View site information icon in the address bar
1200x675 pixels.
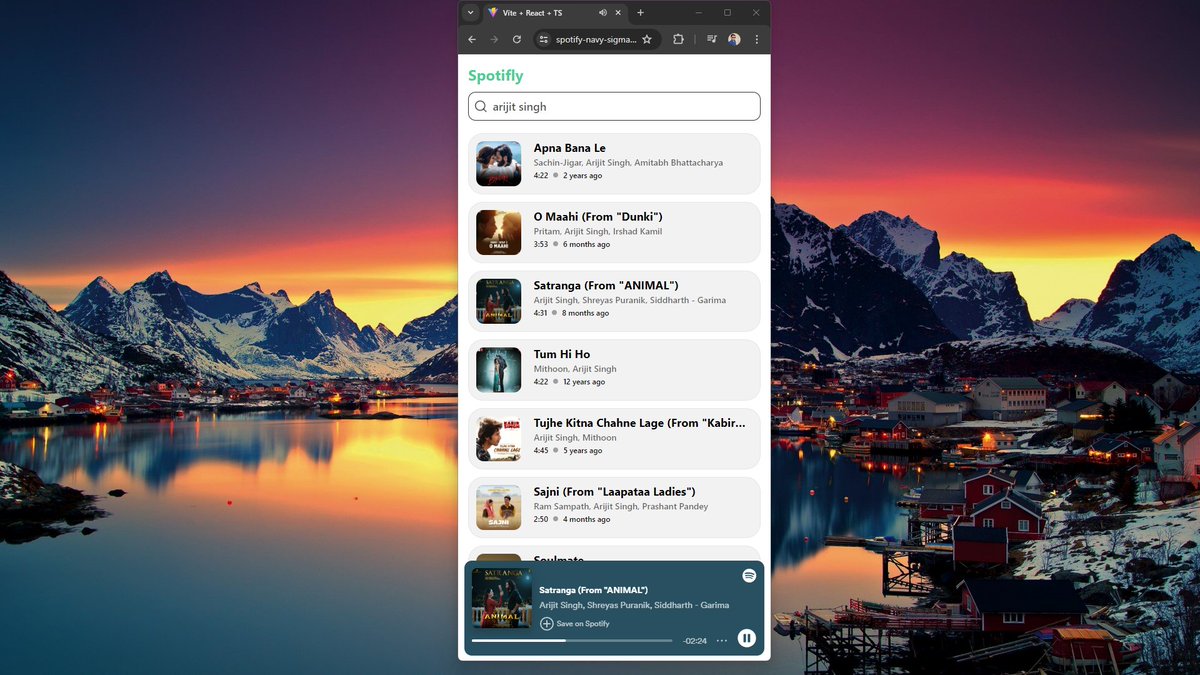(544, 39)
